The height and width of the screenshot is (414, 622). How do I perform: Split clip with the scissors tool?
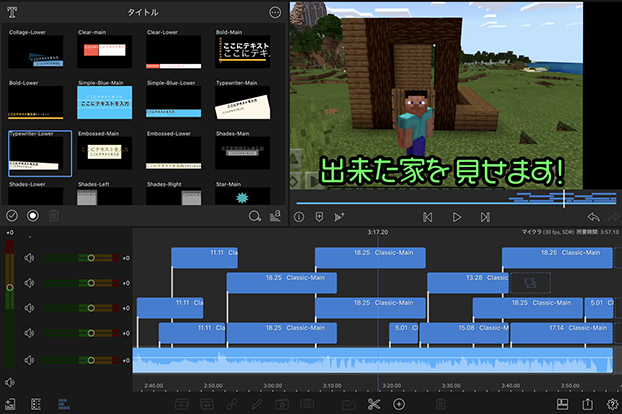click(374, 404)
